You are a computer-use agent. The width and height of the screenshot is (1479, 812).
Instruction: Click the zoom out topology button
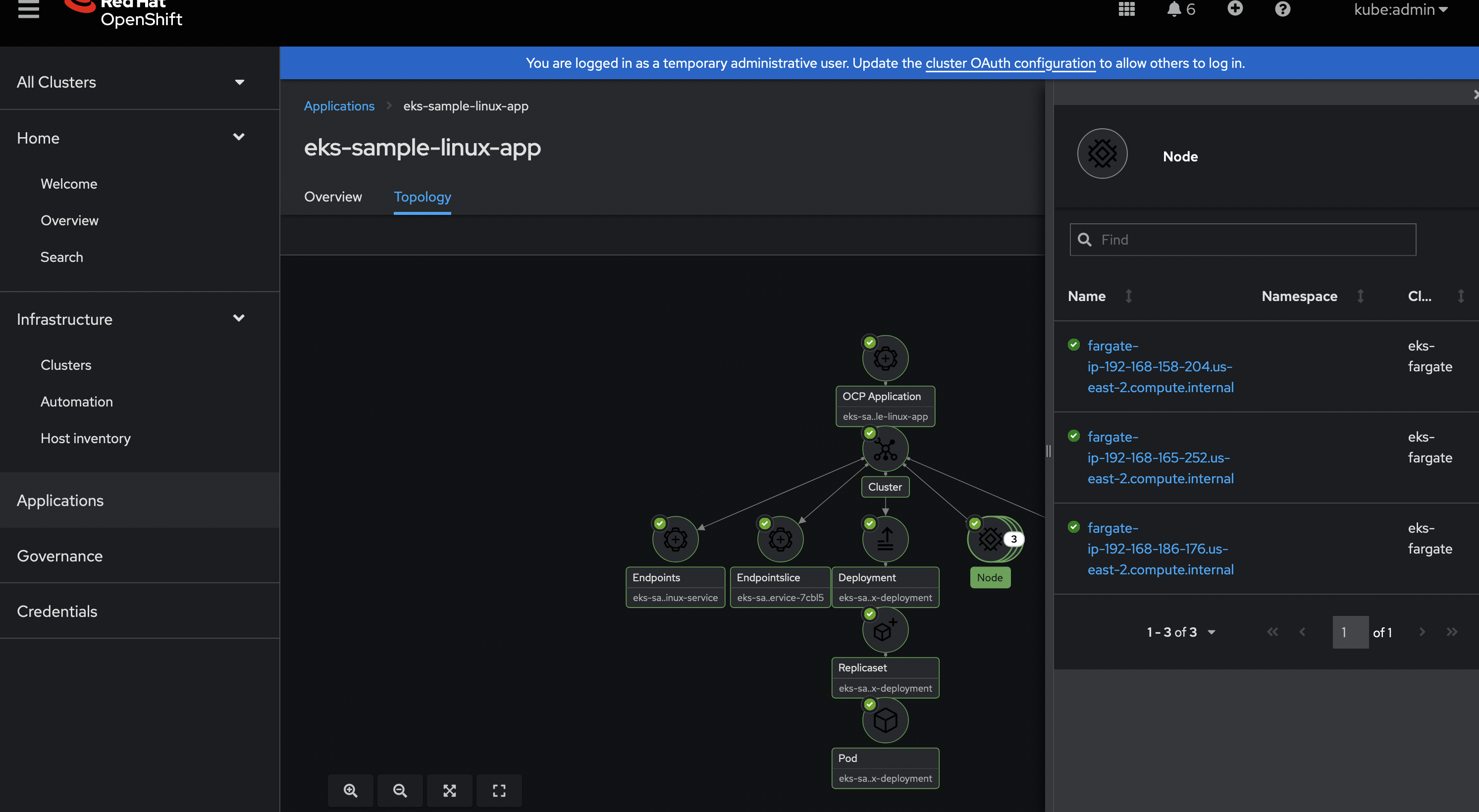[x=400, y=790]
